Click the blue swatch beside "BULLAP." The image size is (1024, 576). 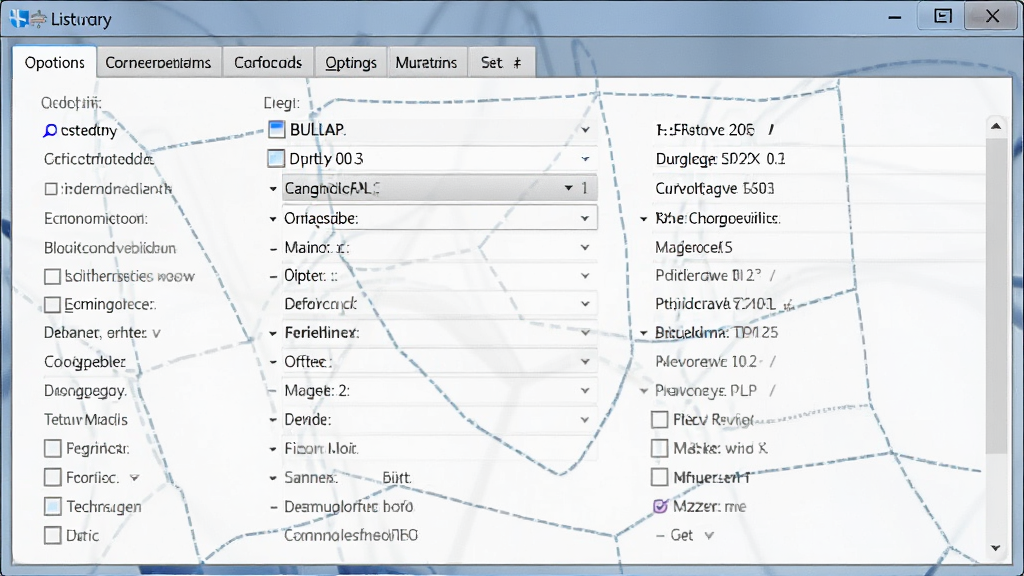[x=276, y=129]
